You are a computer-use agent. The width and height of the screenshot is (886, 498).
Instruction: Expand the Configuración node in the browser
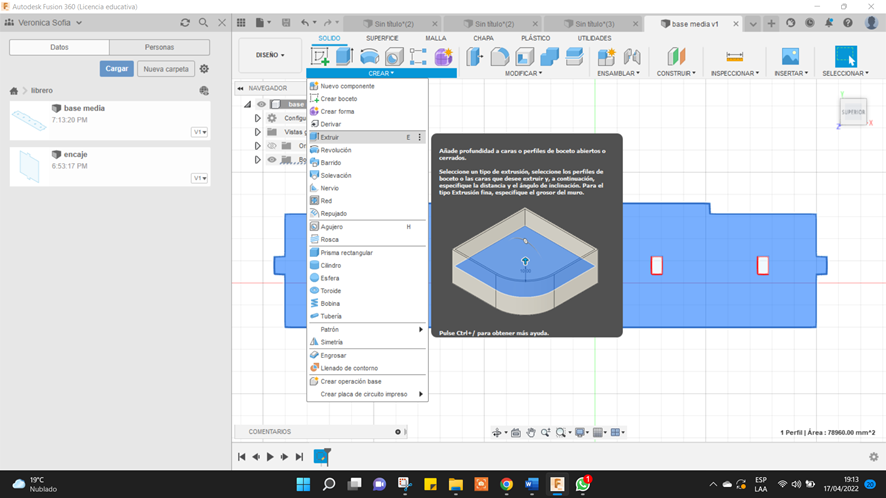coord(257,118)
